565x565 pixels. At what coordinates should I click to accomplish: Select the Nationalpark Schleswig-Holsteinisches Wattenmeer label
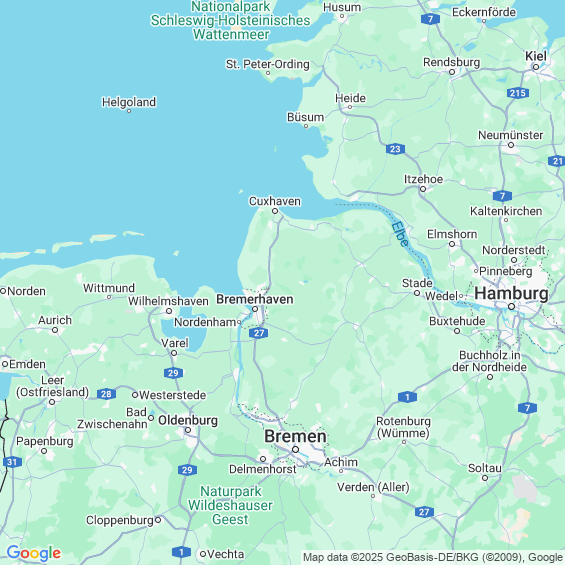pyautogui.click(x=230, y=21)
